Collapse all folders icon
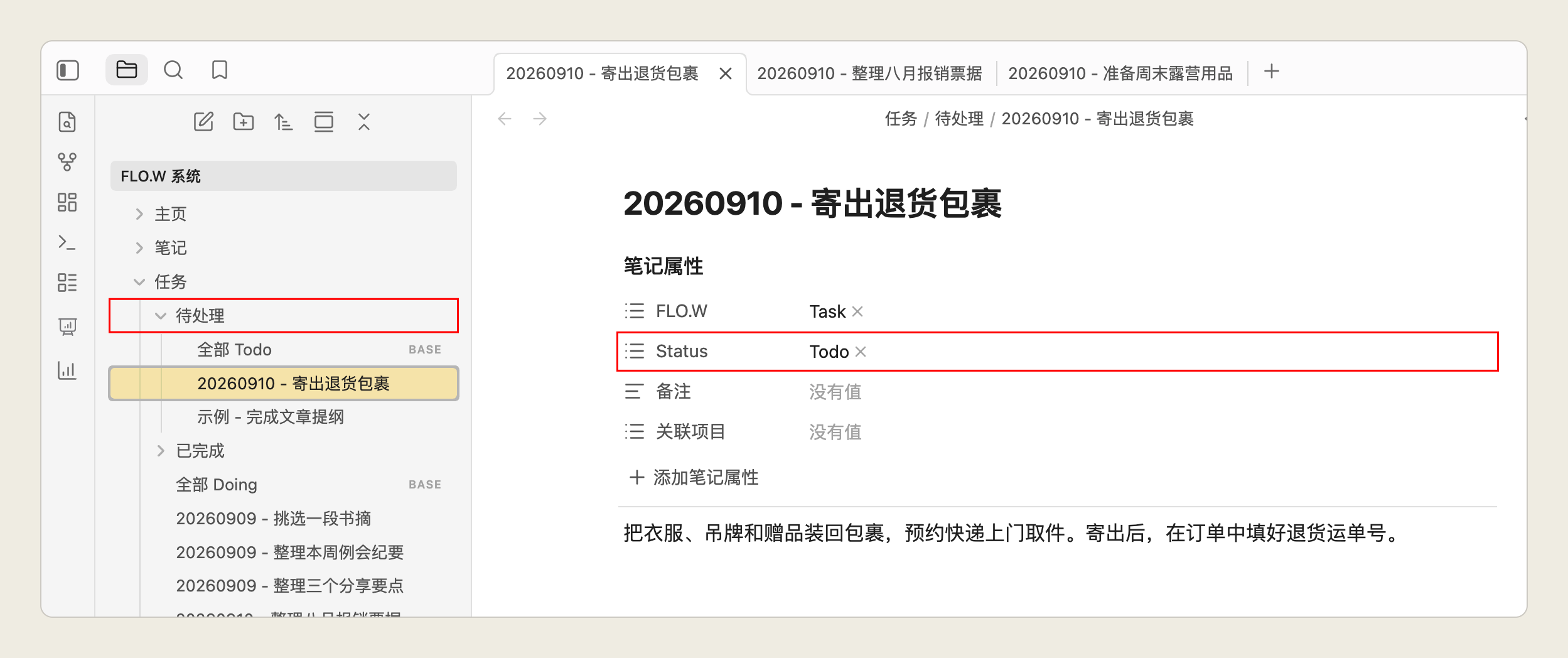This screenshot has height=658, width=1568. 364,121
